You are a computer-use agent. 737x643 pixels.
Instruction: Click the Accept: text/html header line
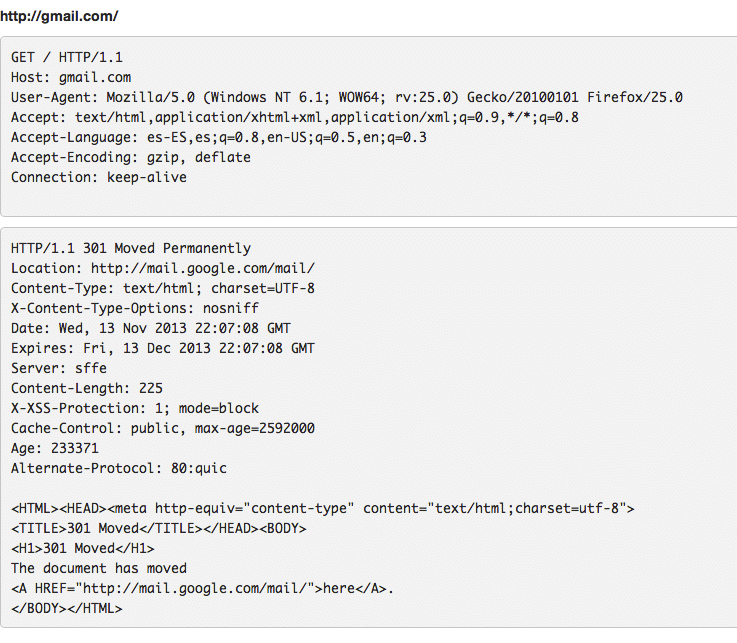tap(295, 117)
